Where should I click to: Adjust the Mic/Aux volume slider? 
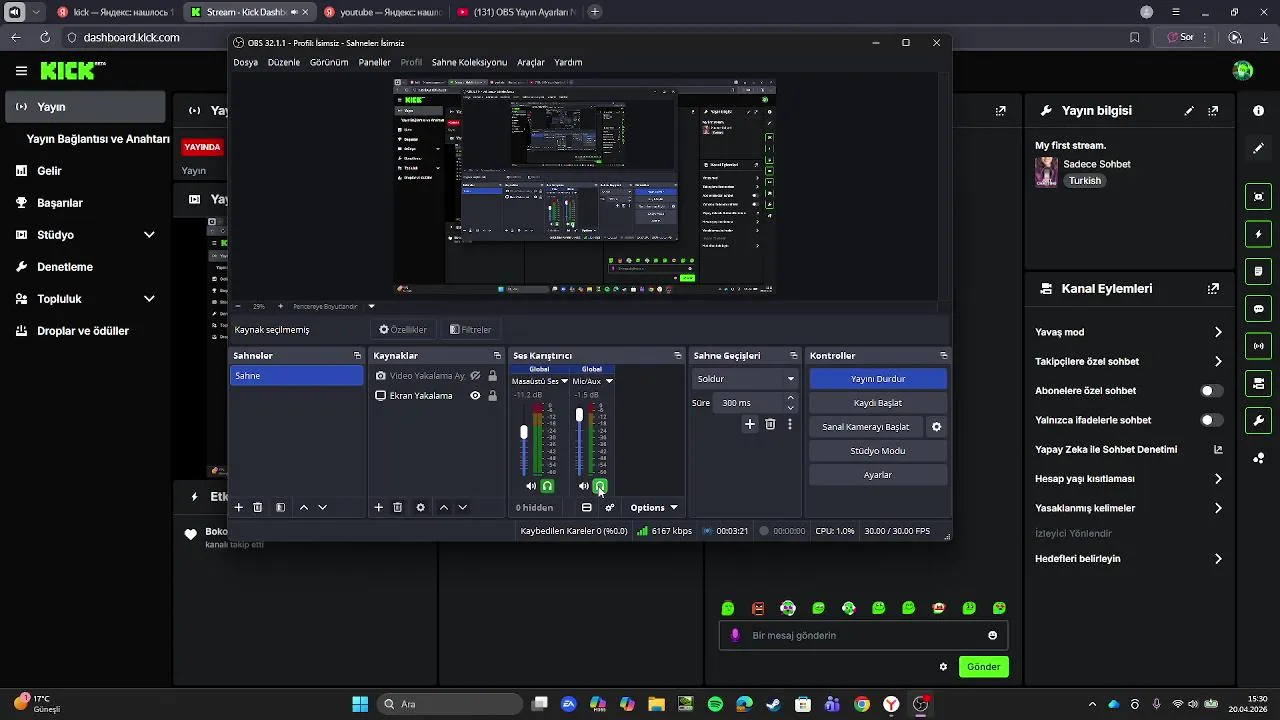coord(579,415)
